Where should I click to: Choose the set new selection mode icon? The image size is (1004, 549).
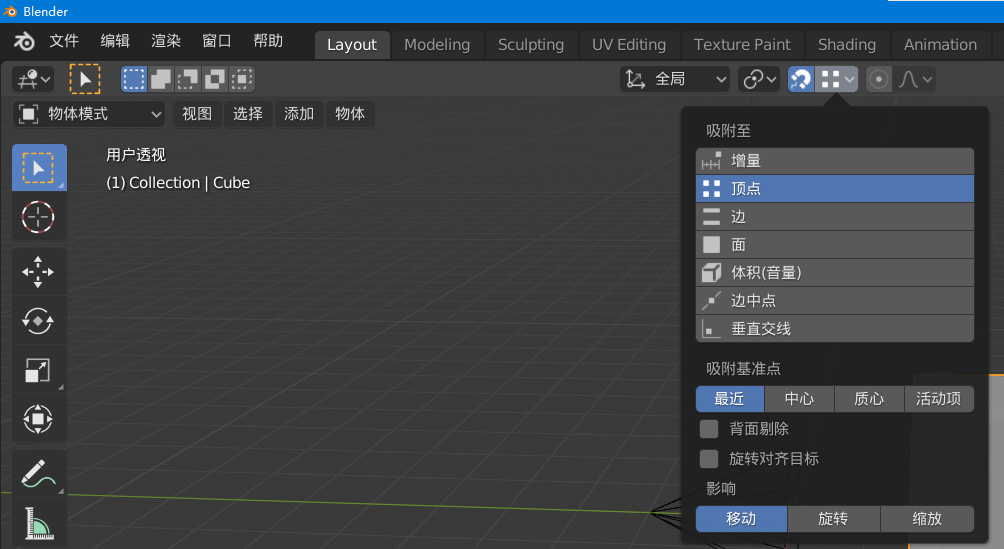tap(134, 79)
